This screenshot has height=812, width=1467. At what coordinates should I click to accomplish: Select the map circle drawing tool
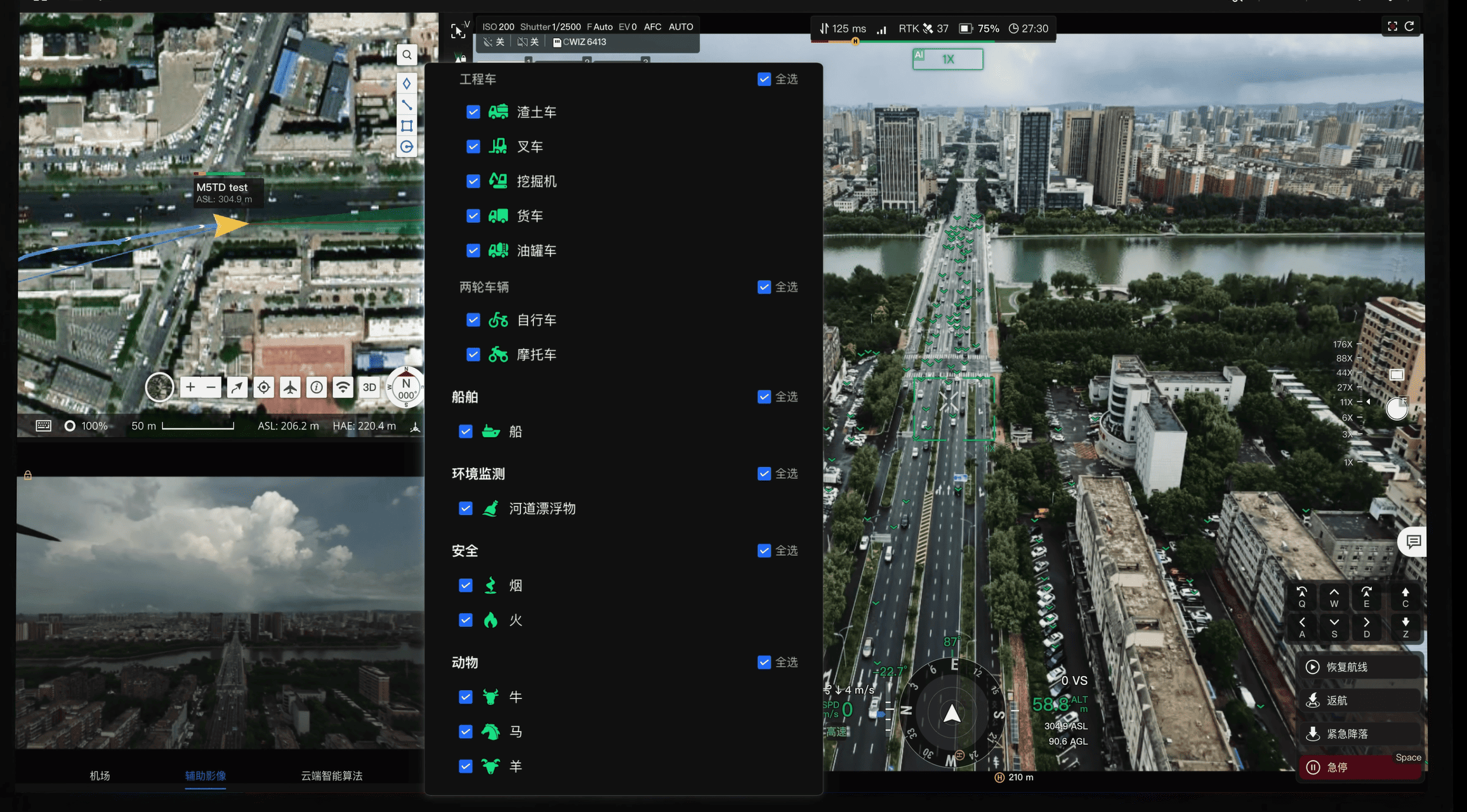click(x=407, y=147)
